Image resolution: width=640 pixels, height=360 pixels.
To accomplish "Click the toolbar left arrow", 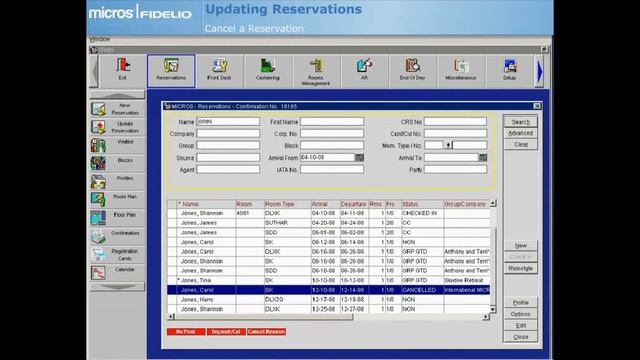I will tap(94, 71).
